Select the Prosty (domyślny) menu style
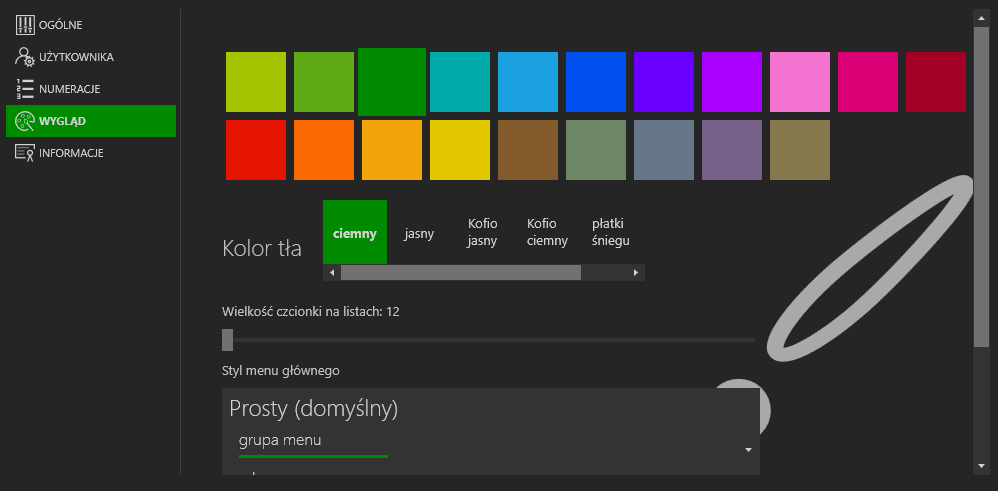This screenshot has height=491, width=998. 314,408
